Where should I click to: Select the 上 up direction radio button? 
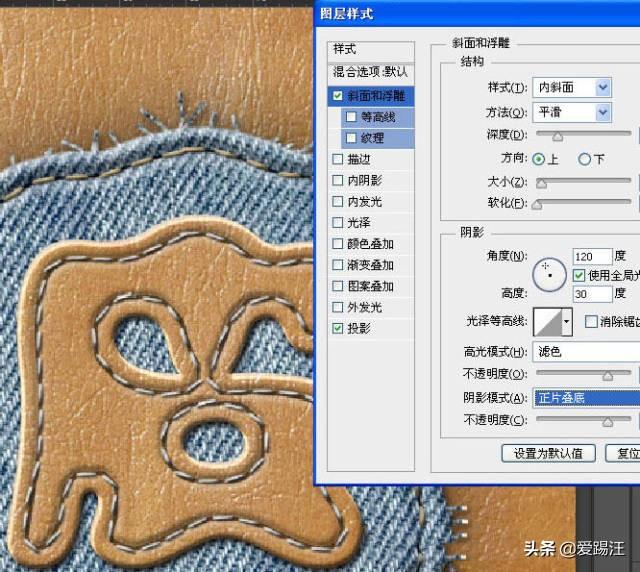[x=539, y=159]
